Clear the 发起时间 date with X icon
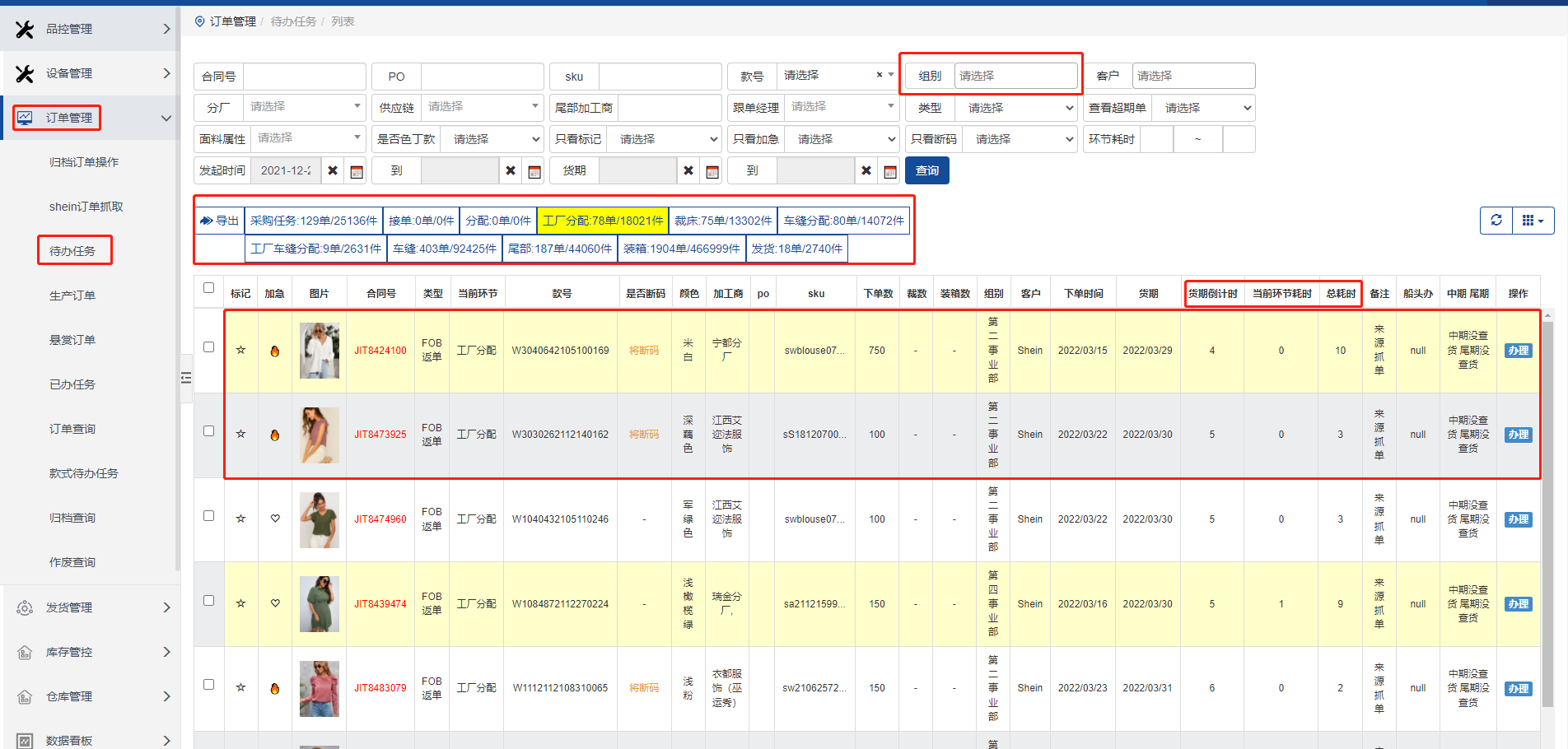Screen dimensions: 1568x749 coord(333,170)
